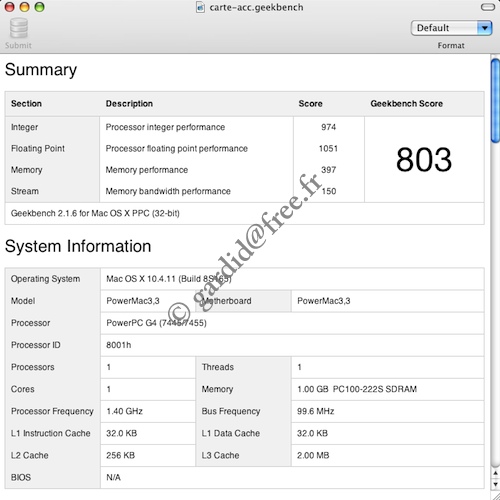Click the carte-acc.geekbench window title
The image size is (500, 500).
pyautogui.click(x=256, y=7)
